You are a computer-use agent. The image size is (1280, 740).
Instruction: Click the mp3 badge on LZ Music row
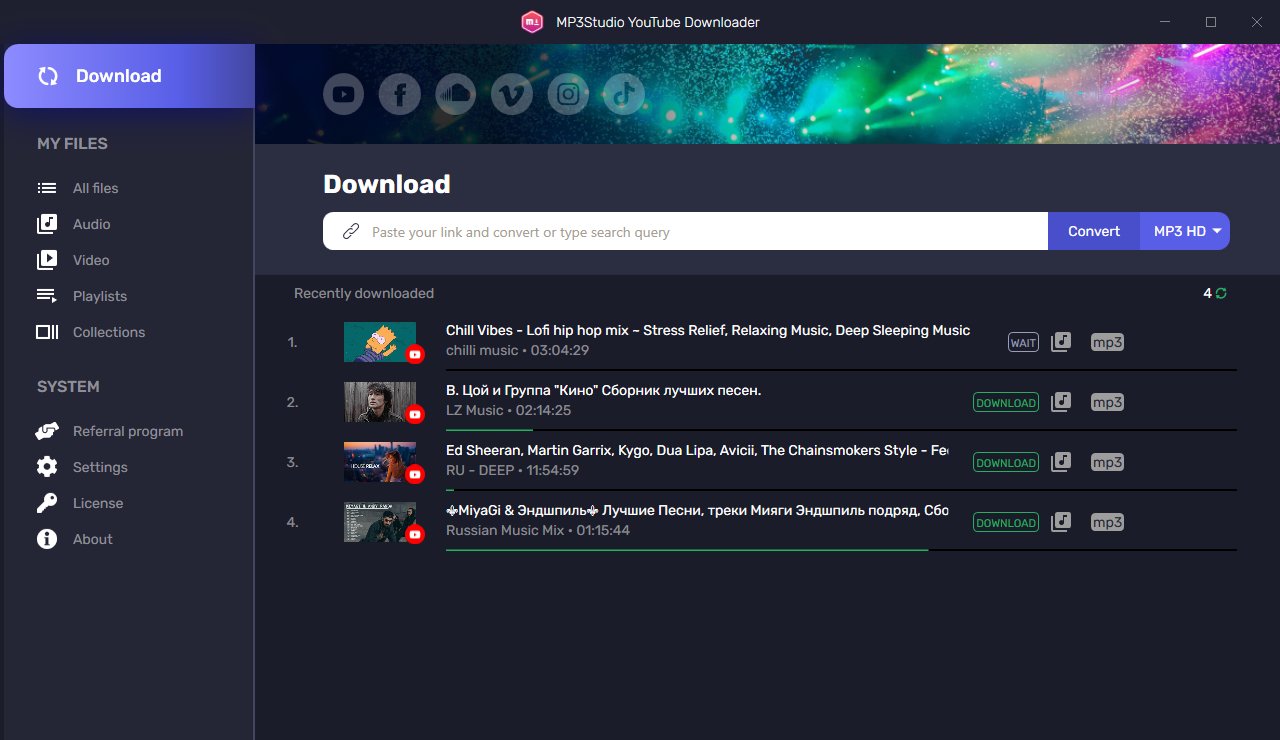(x=1107, y=402)
